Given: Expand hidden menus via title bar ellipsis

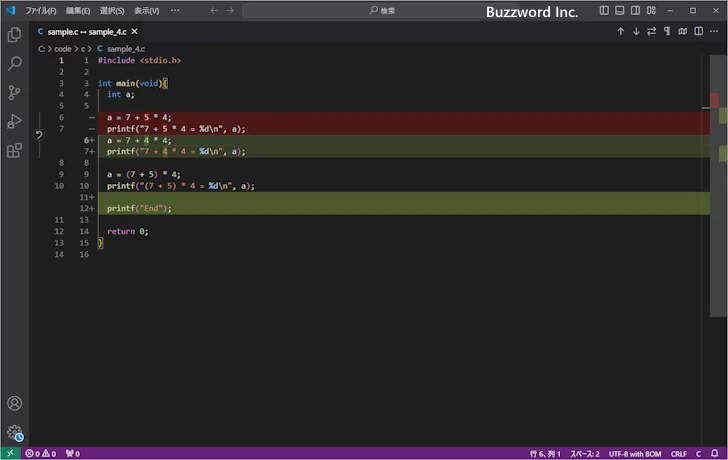Looking at the screenshot, I should (x=175, y=10).
